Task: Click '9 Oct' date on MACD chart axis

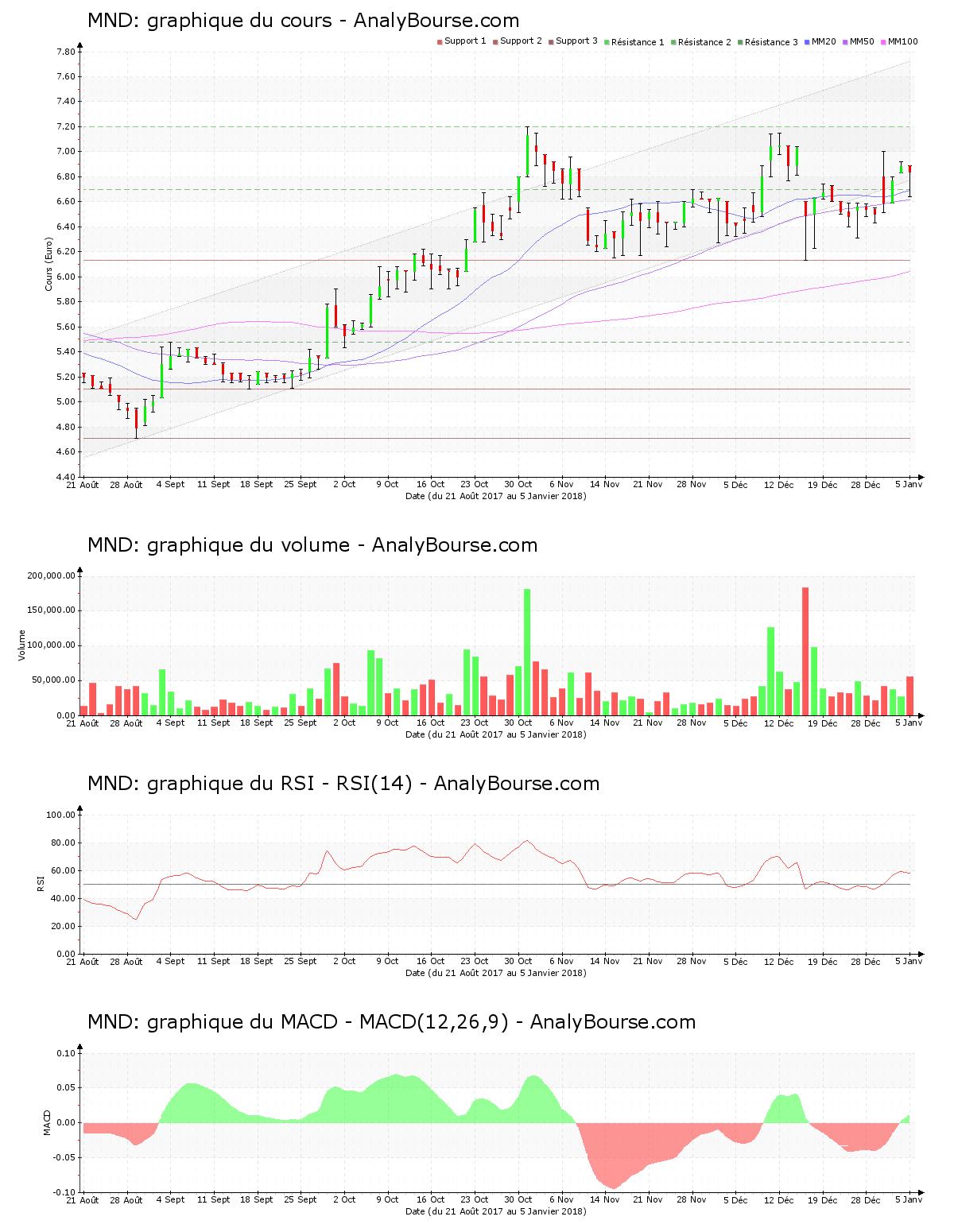Action: (x=387, y=1199)
